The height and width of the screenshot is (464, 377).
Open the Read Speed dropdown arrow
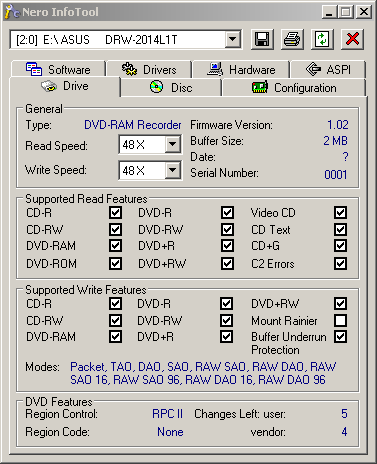[173, 144]
